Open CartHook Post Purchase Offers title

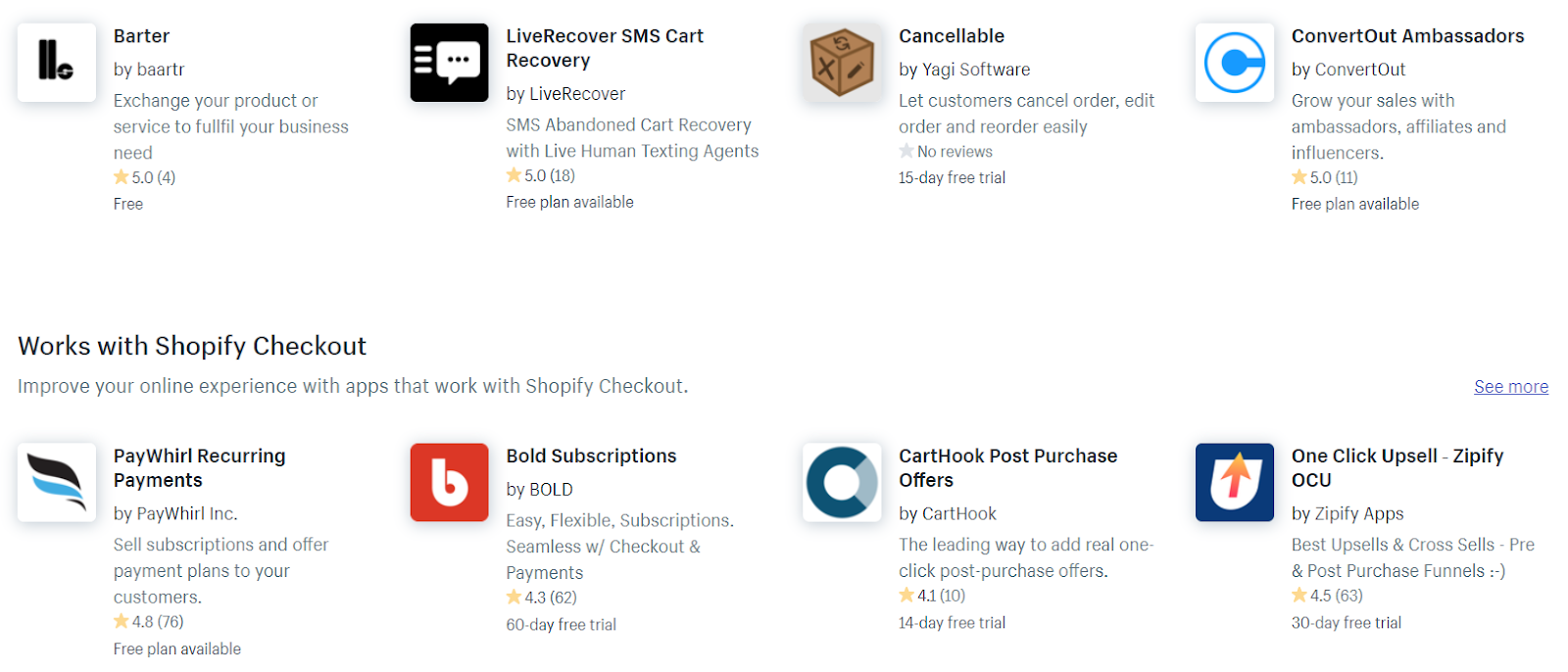point(1007,468)
